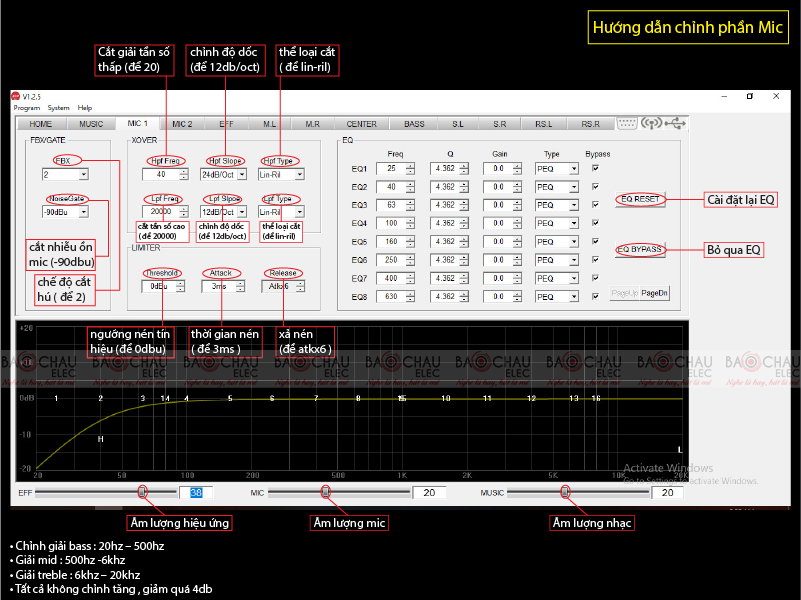Open the Lpf Slope dropdown
The image size is (801, 600).
(x=242, y=212)
